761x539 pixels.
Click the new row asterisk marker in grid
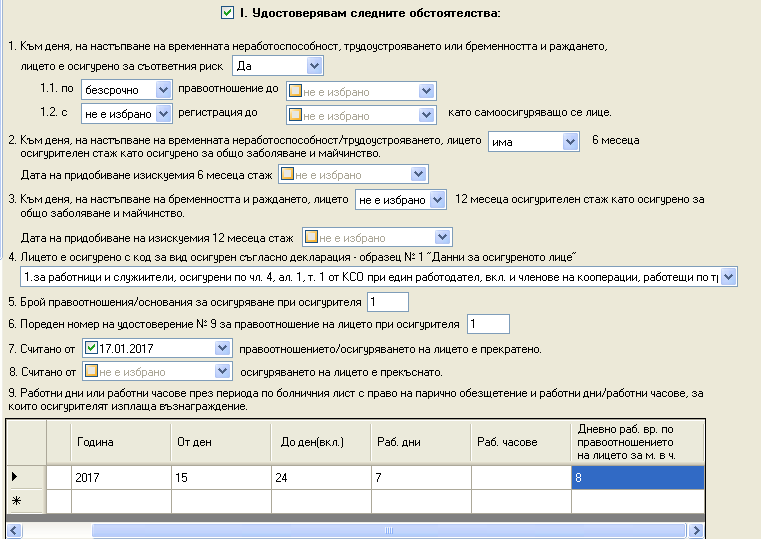click(14, 500)
